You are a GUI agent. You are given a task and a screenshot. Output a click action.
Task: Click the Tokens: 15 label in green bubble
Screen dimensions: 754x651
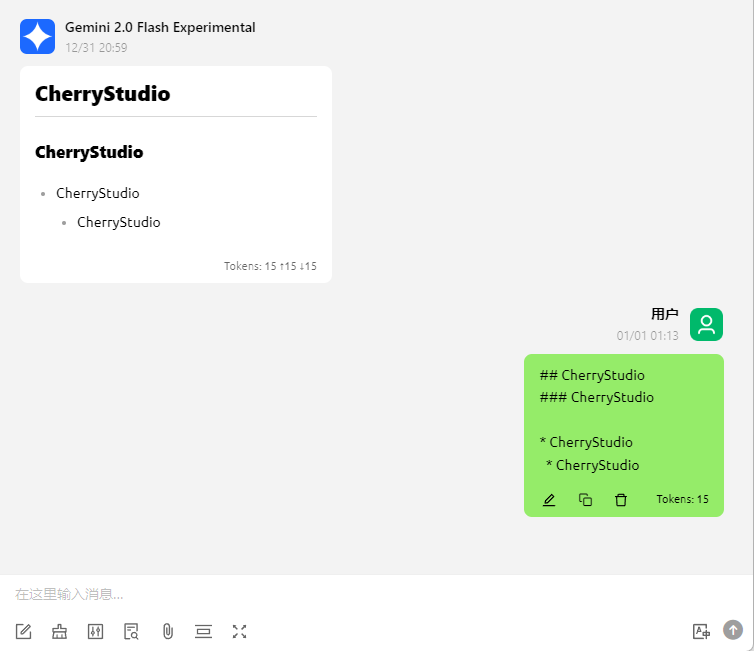[x=682, y=499]
